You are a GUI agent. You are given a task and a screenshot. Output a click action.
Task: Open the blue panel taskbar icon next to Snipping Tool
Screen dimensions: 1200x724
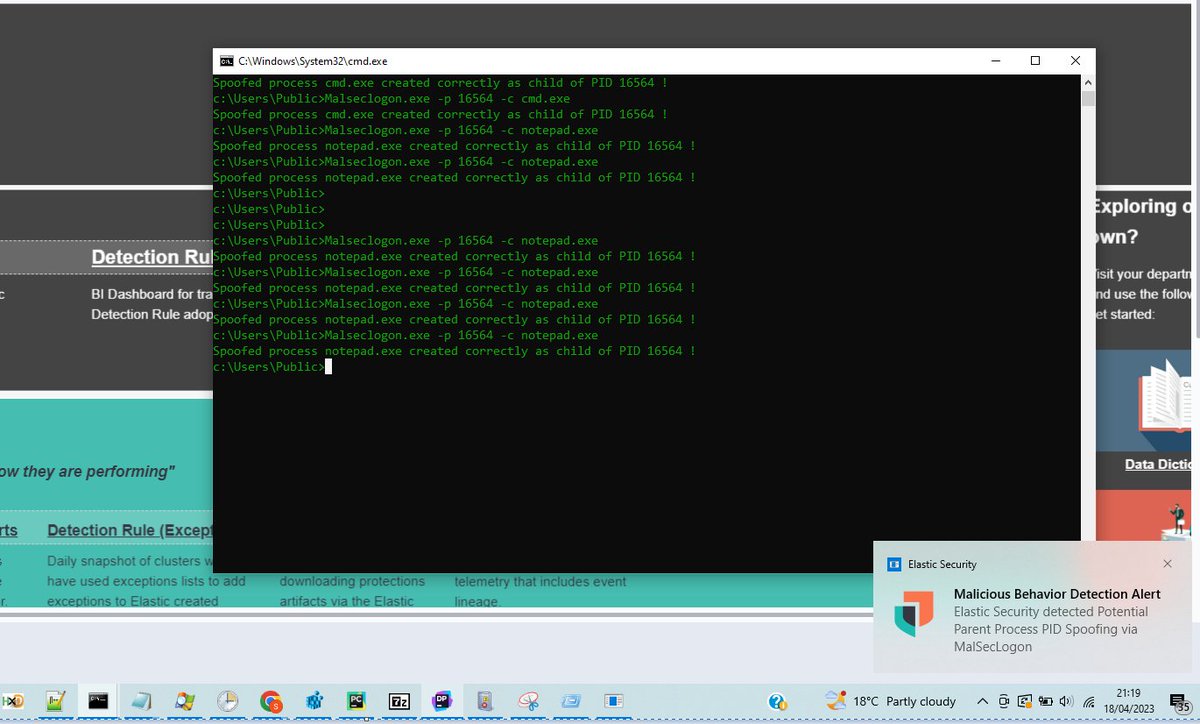[614, 701]
